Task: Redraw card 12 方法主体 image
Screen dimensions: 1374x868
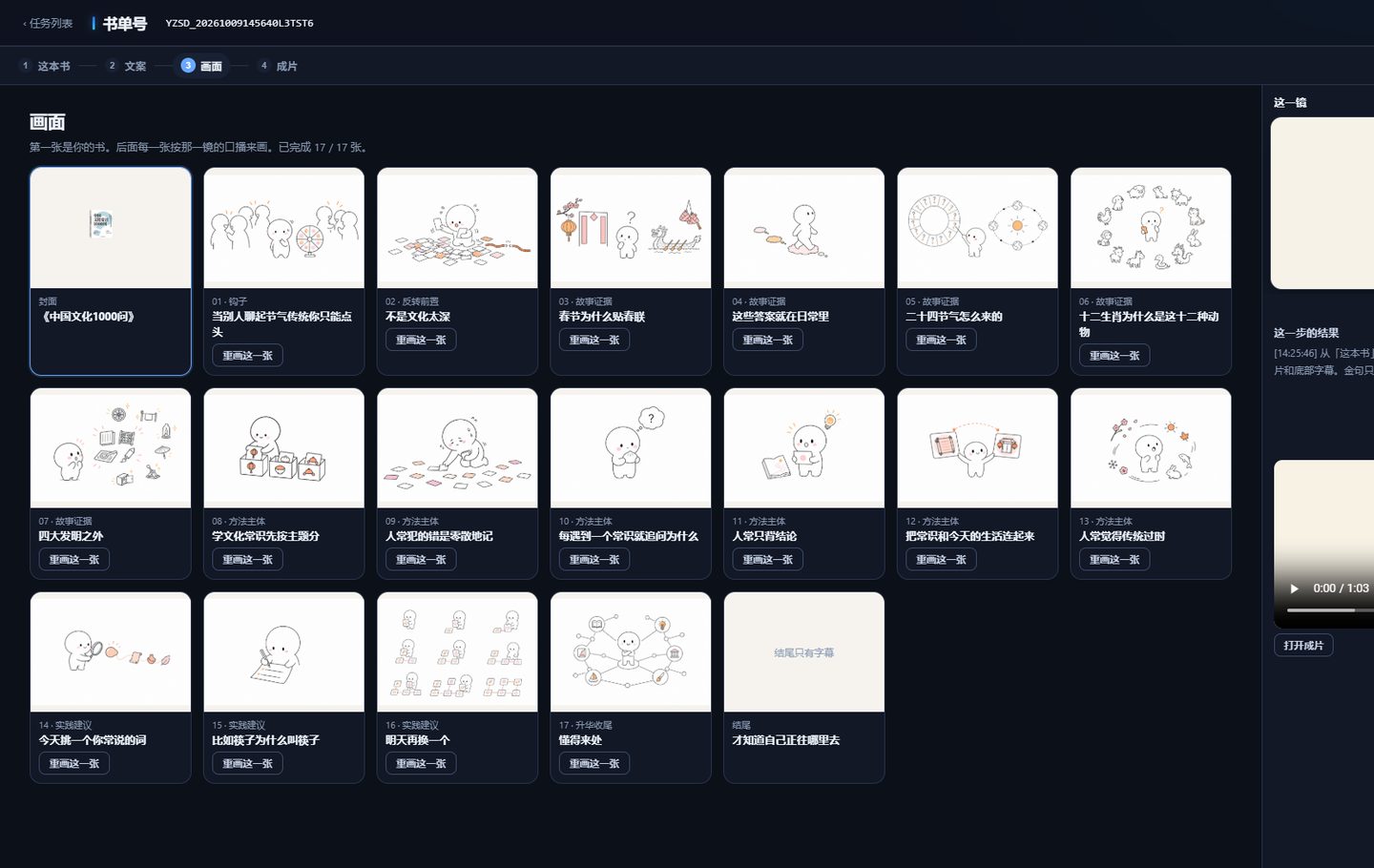Action: (942, 560)
